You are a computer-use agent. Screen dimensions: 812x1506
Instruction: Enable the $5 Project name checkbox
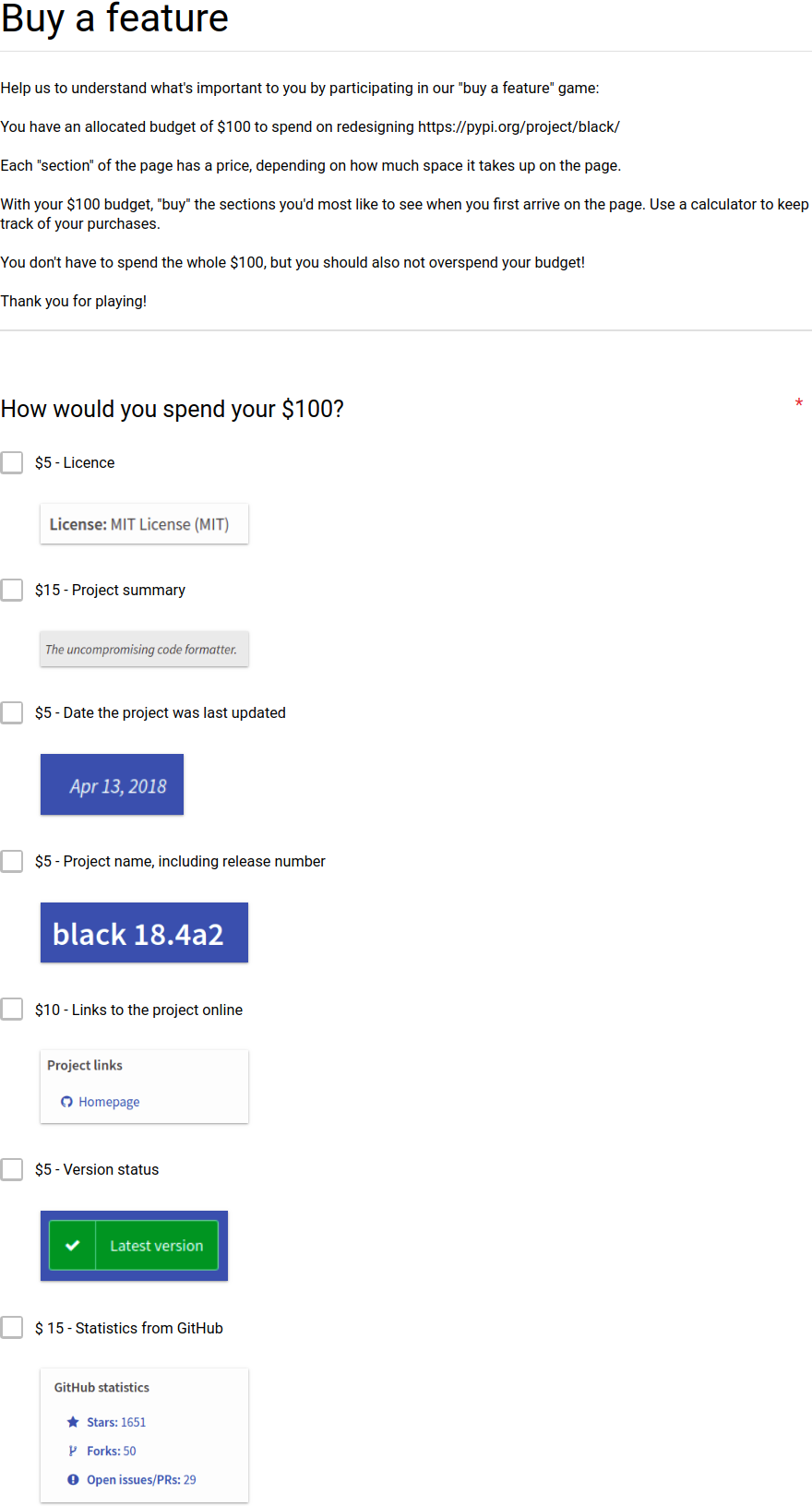[x=12, y=861]
